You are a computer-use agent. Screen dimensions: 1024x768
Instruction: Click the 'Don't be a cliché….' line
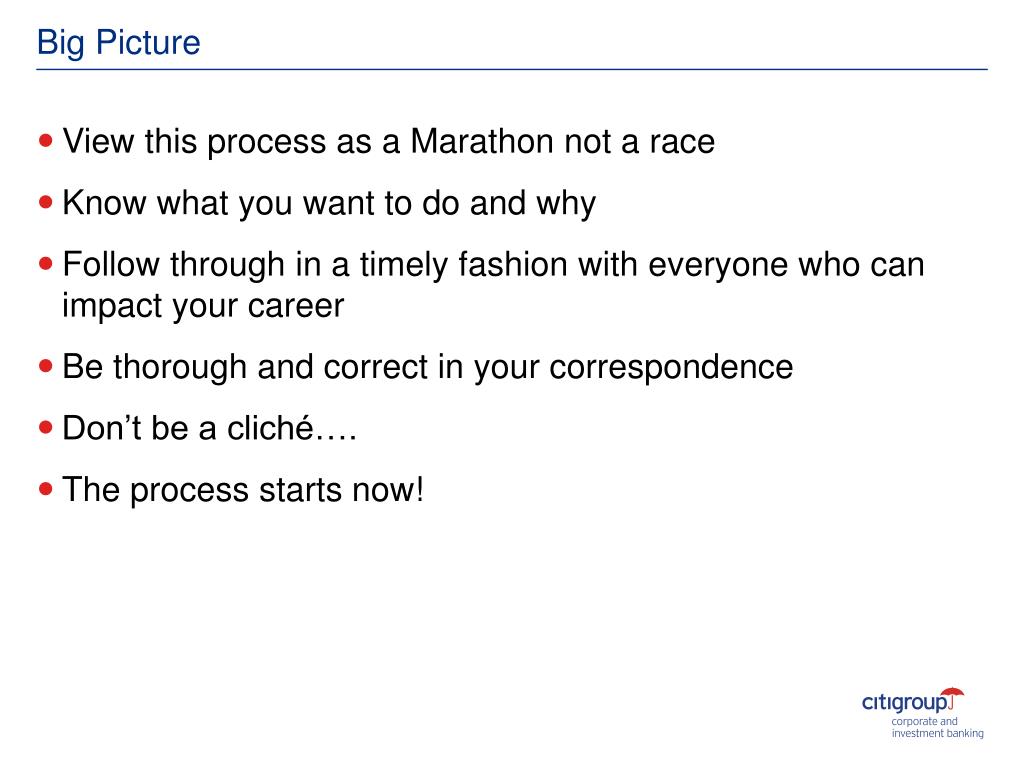[x=210, y=428]
